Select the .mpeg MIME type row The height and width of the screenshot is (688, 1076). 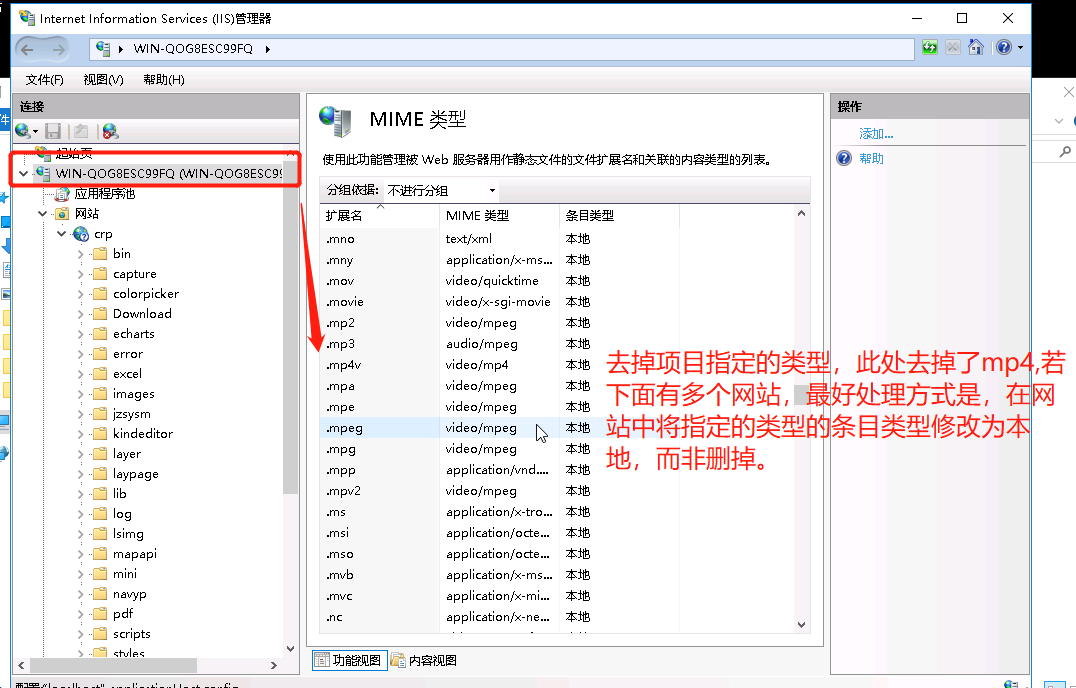pos(400,427)
